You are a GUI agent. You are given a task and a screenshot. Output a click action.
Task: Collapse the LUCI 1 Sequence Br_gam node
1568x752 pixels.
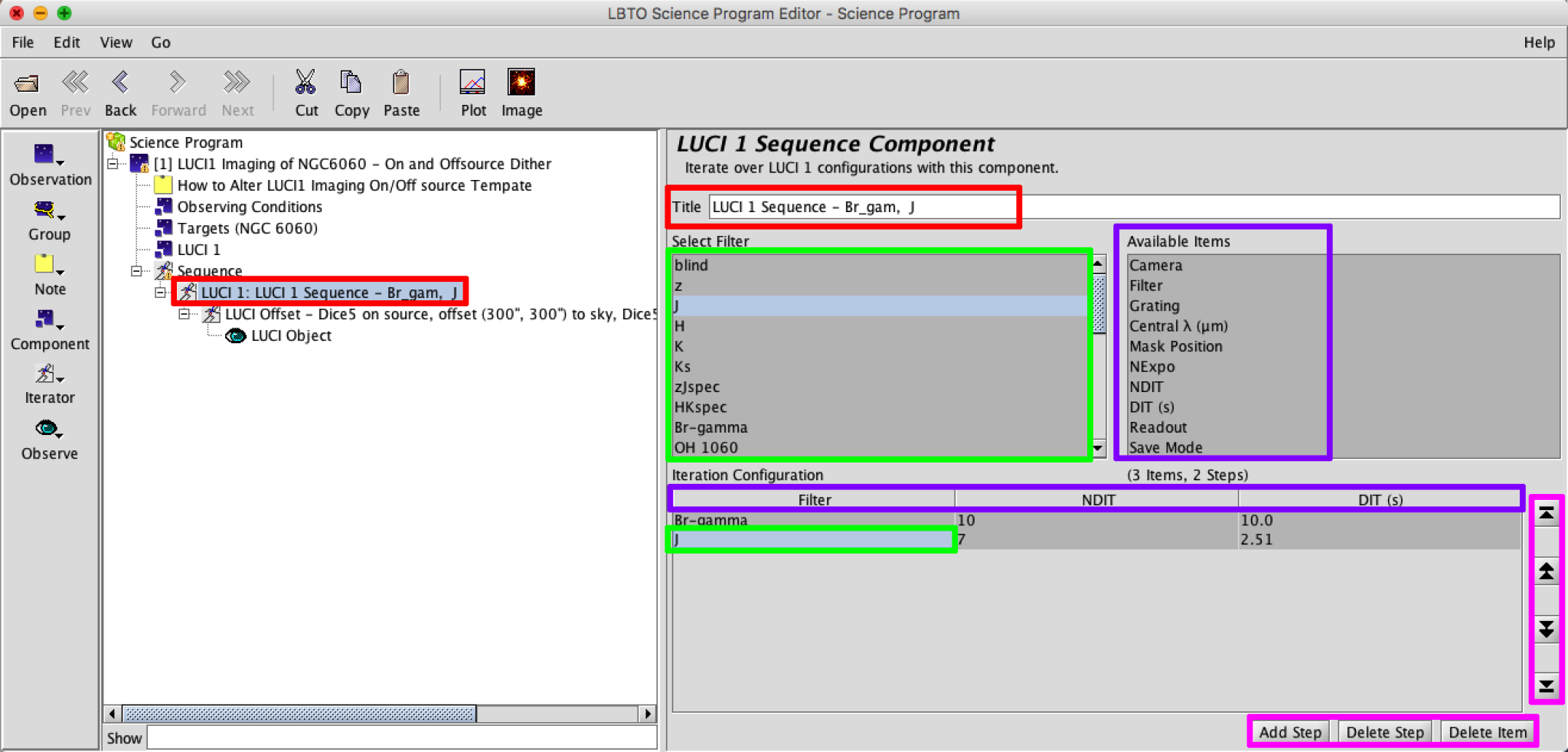160,292
